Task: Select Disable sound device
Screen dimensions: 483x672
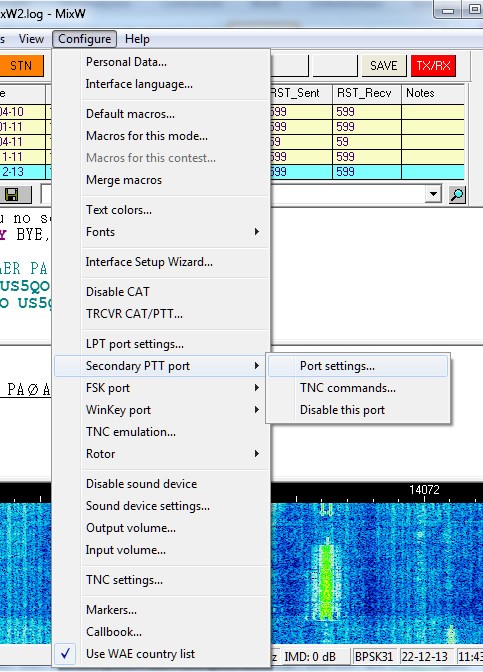Action: (162, 484)
